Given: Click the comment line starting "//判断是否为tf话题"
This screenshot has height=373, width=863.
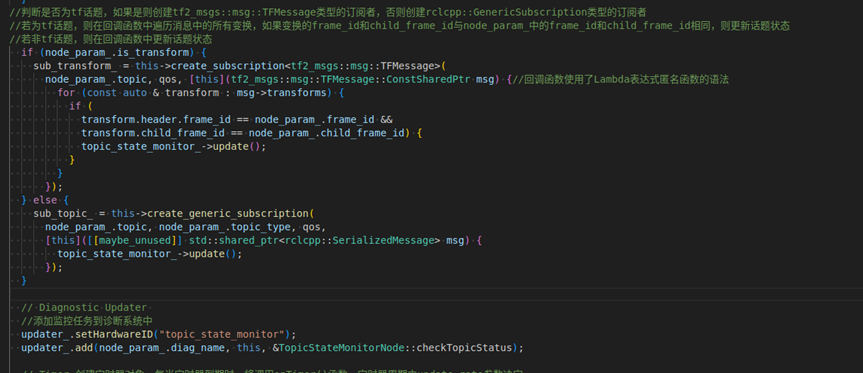Looking at the screenshot, I should (328, 12).
